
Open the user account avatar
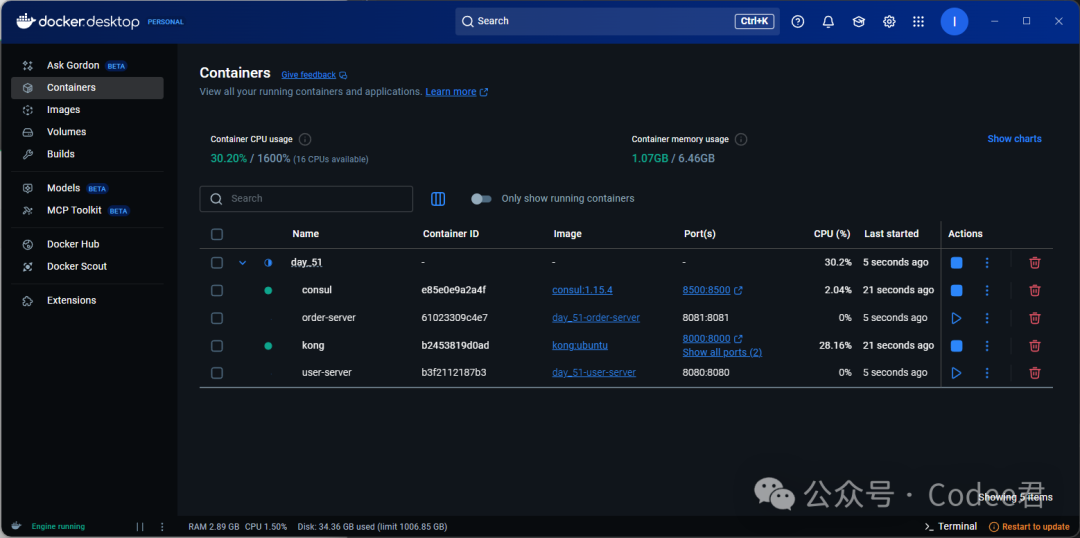click(x=954, y=21)
